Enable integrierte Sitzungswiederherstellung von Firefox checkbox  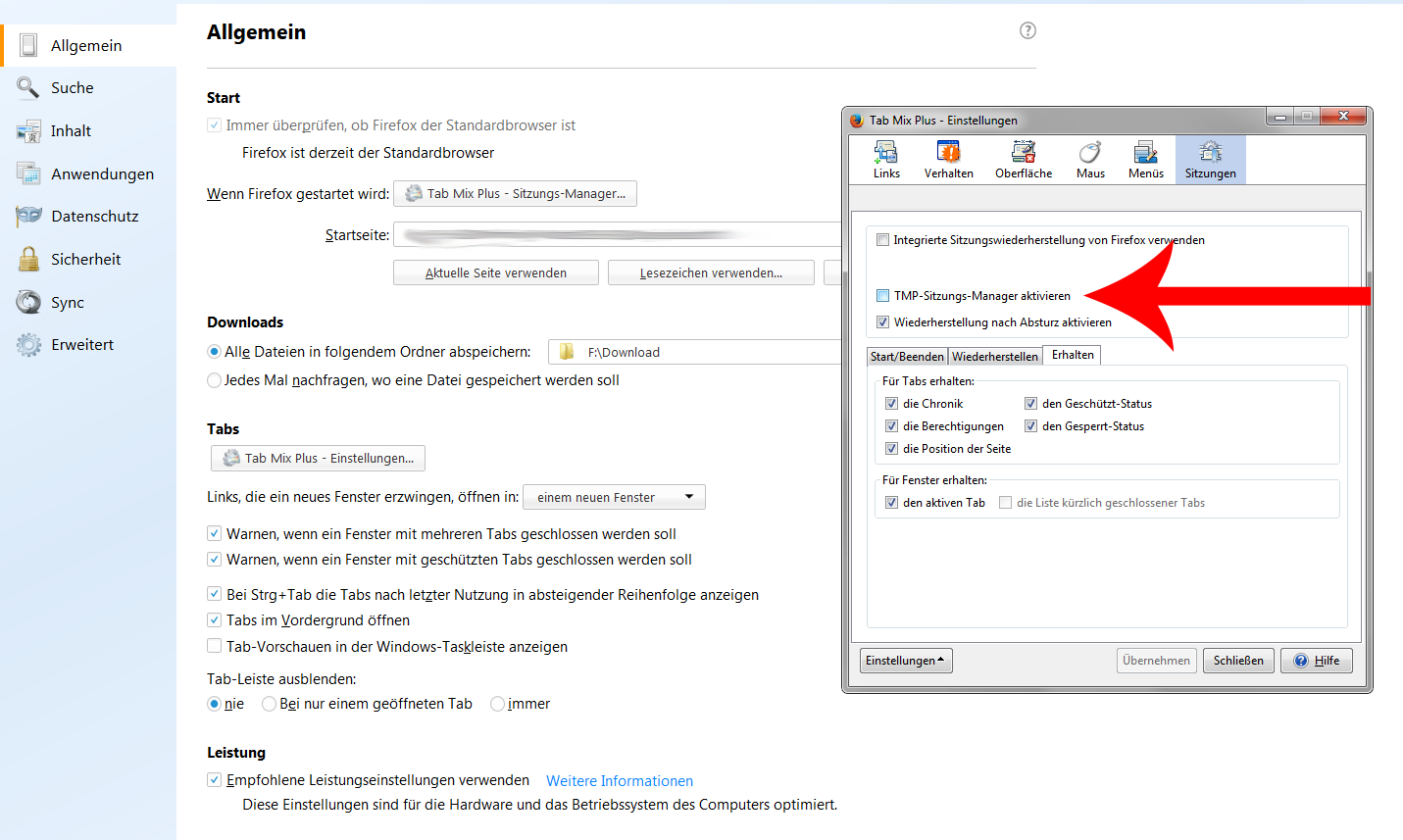[x=883, y=239]
